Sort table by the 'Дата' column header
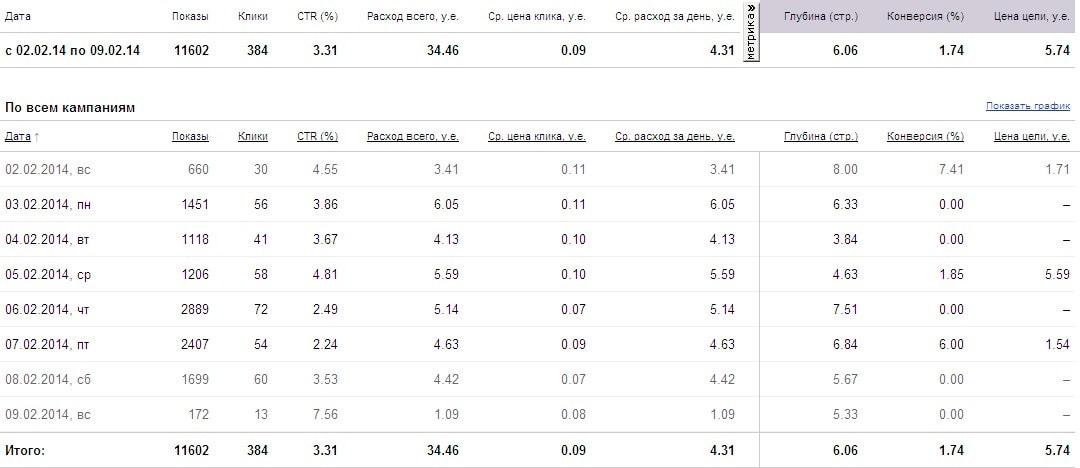The height and width of the screenshot is (468, 1080). (x=18, y=136)
